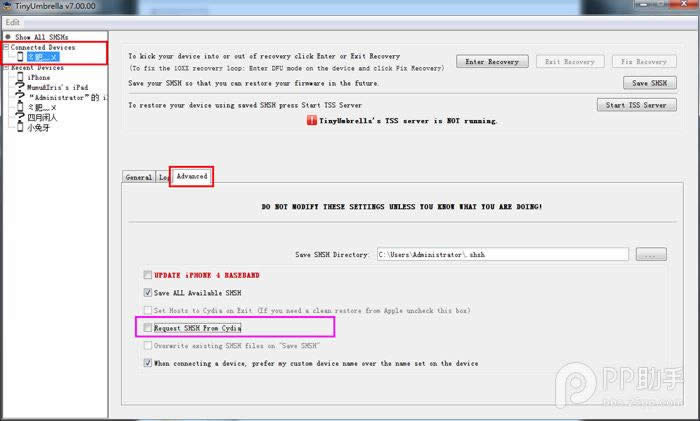Select the highlighted connected device
This screenshot has height=421, width=700.
coord(42,57)
